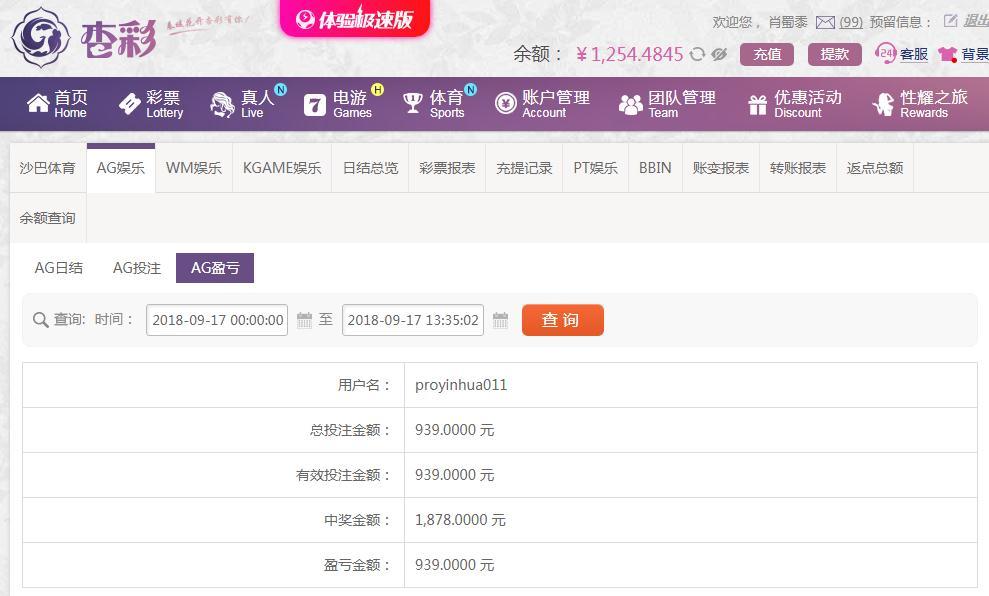Click the 背景 shirt icon
Image resolution: width=989 pixels, height=596 pixels.
tap(947, 54)
